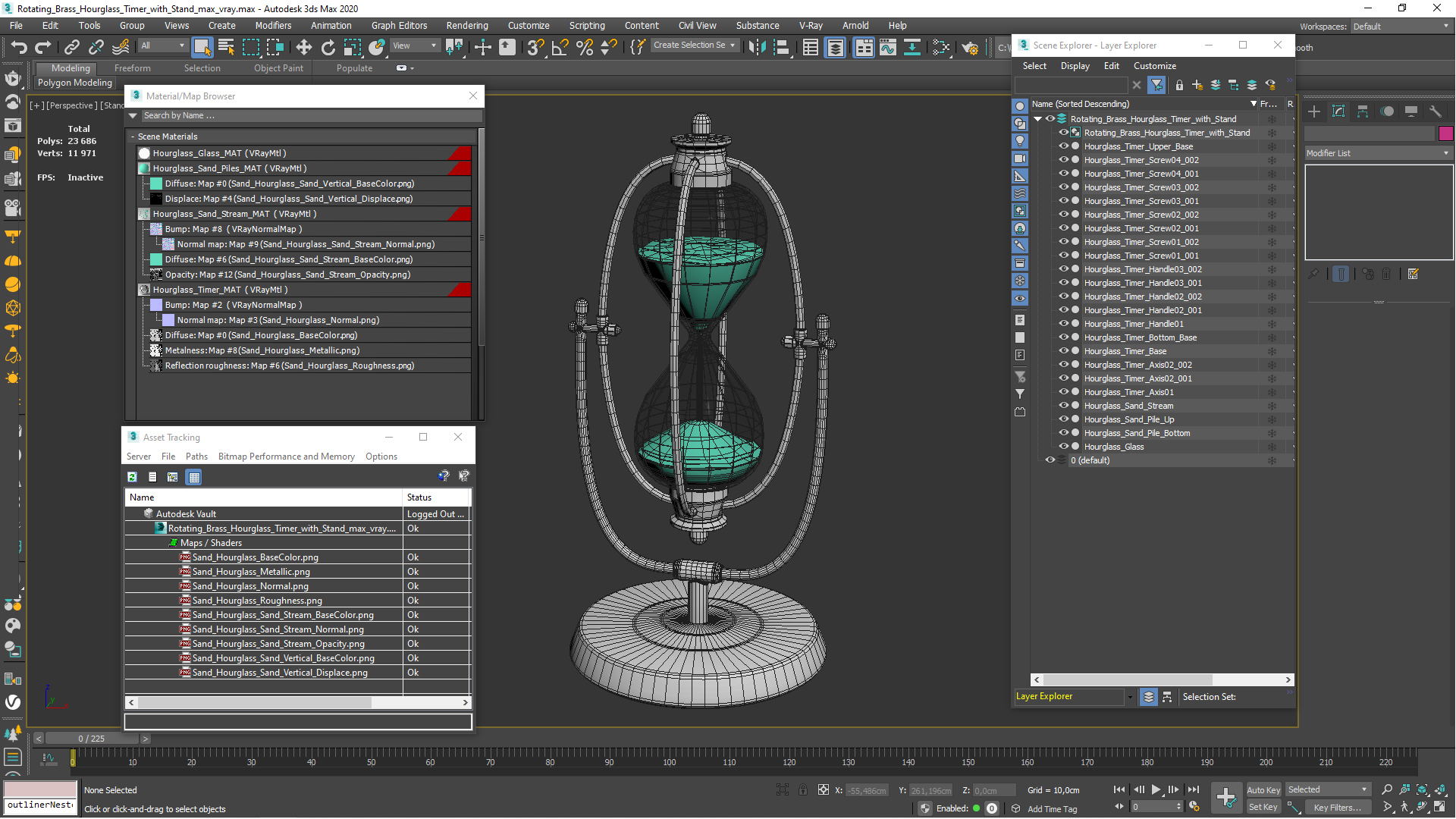Click the pink object color swatch
The height and width of the screenshot is (819, 1456).
pos(1445,133)
